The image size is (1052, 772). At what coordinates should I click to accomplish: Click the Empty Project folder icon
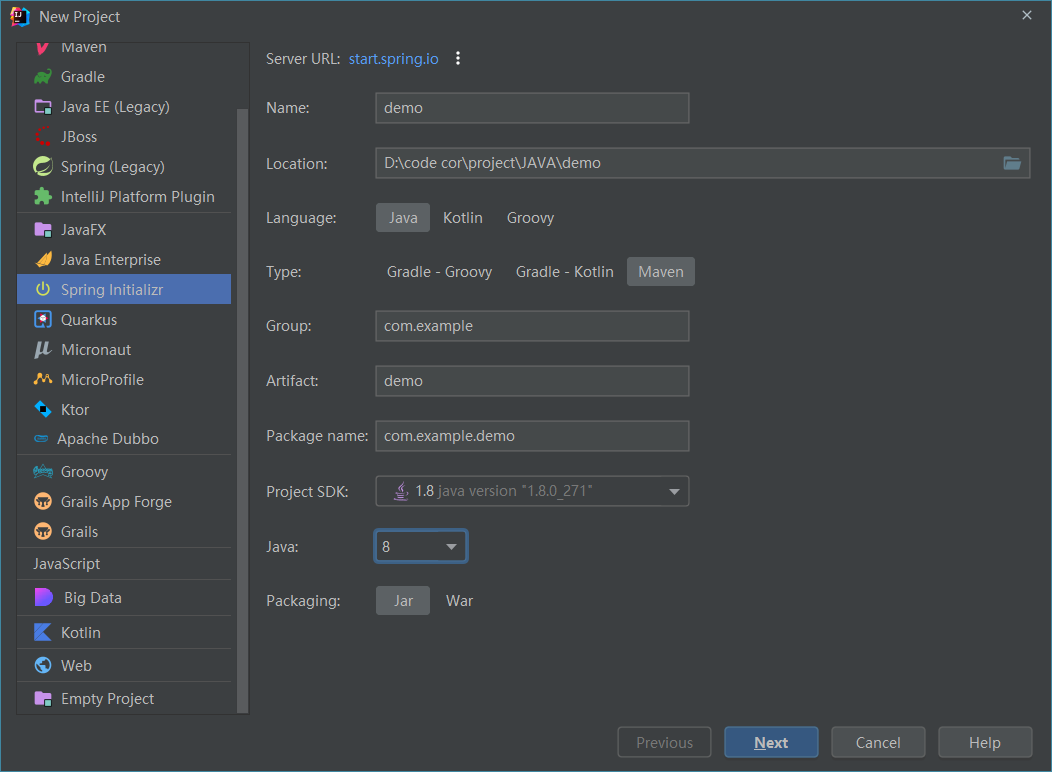pos(43,698)
